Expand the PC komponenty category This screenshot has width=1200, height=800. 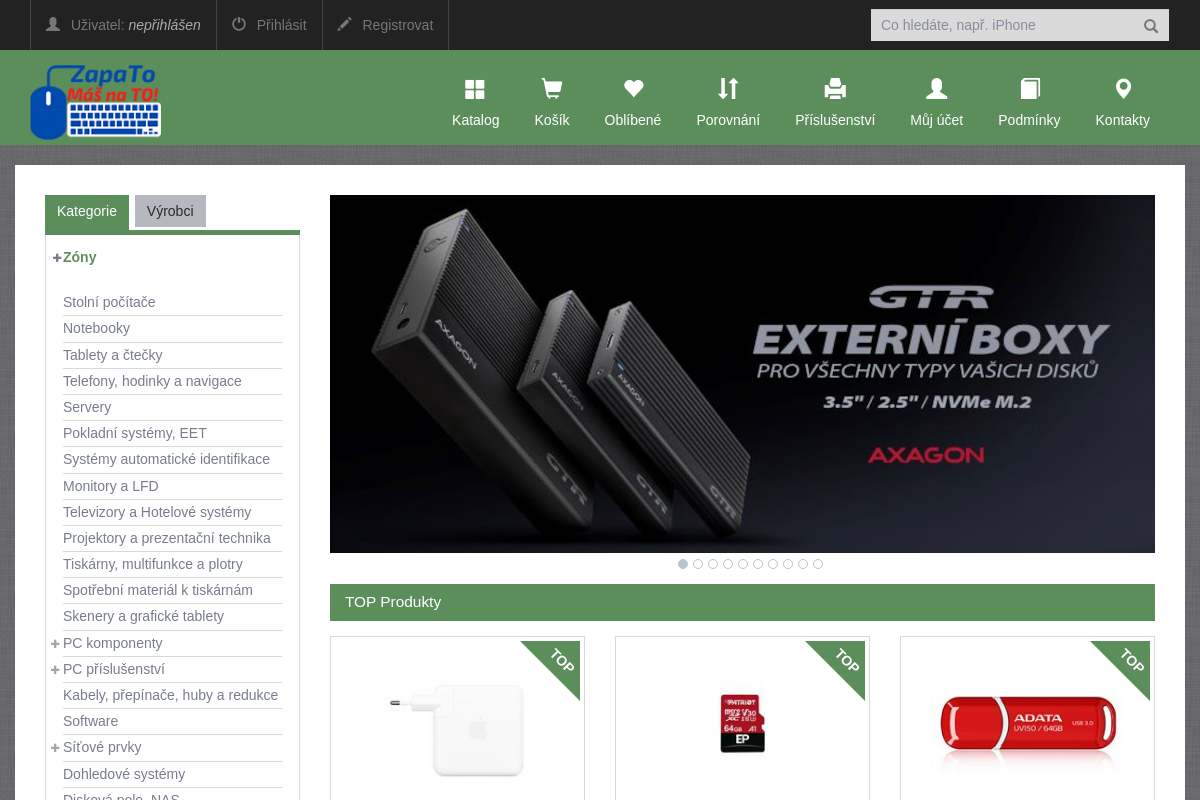pyautogui.click(x=56, y=643)
